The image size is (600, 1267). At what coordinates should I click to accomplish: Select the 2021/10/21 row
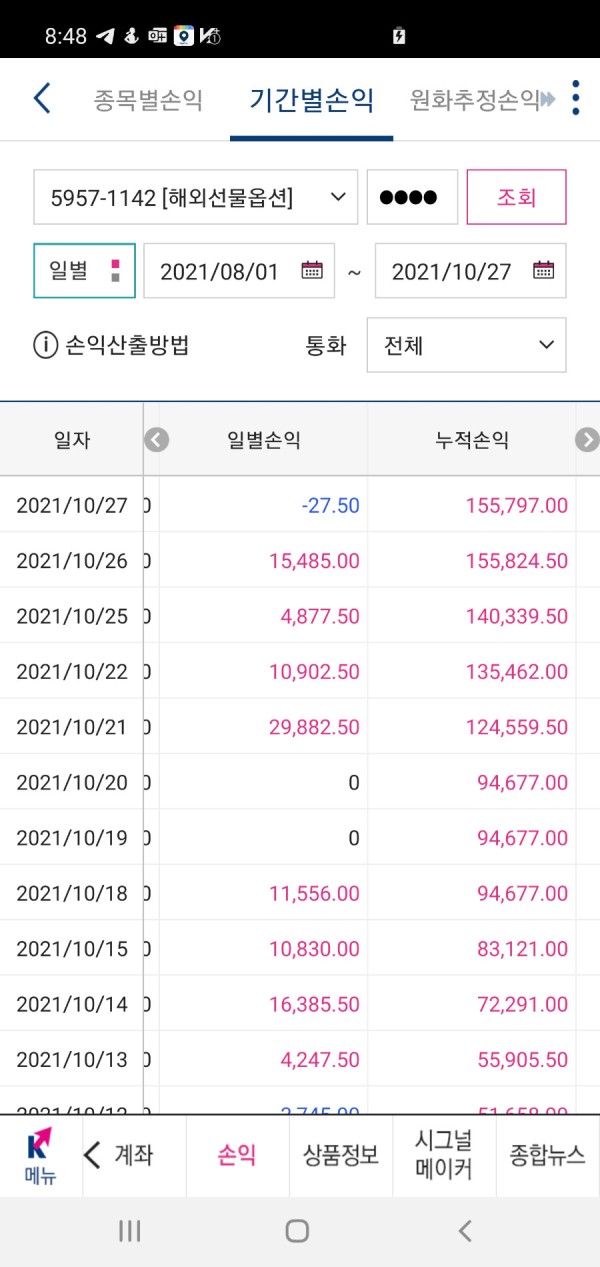point(300,727)
